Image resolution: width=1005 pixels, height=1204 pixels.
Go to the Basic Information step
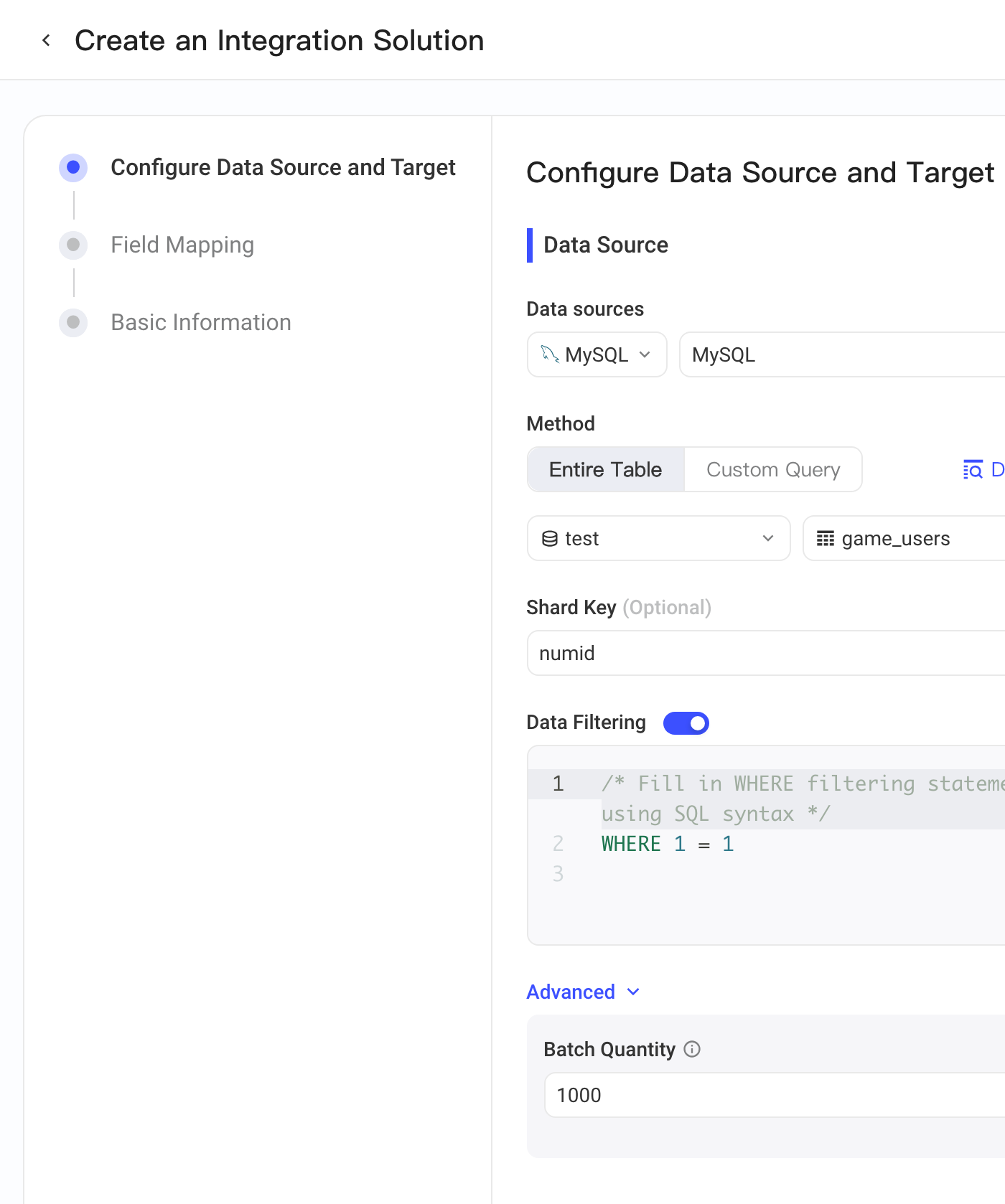pos(201,322)
